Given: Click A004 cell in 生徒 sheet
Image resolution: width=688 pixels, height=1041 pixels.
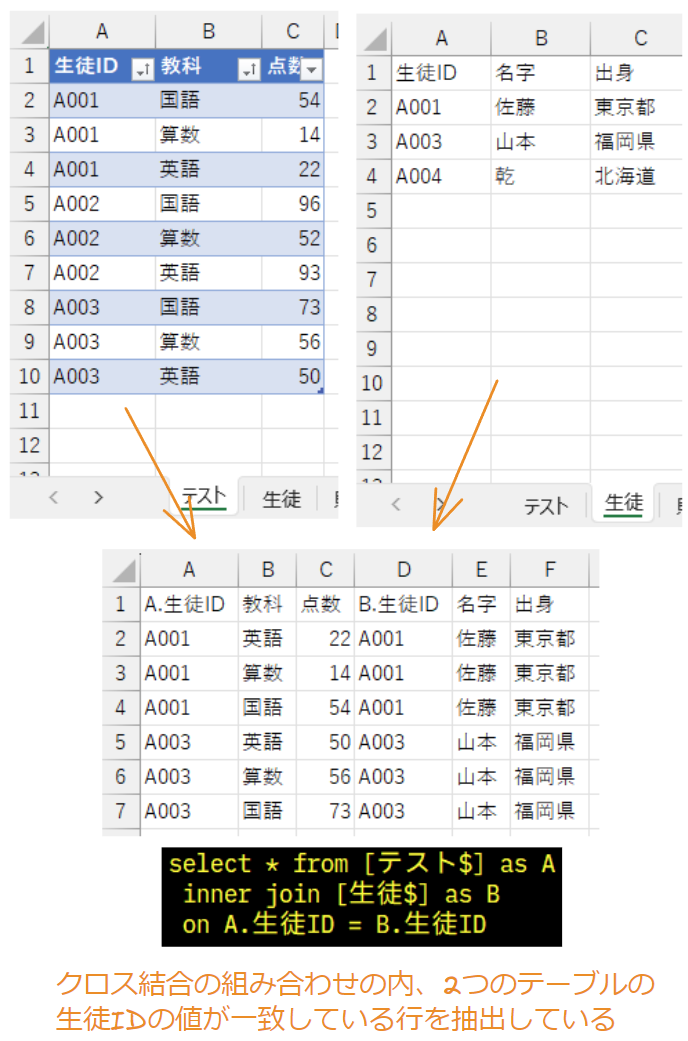Looking at the screenshot, I should [441, 176].
